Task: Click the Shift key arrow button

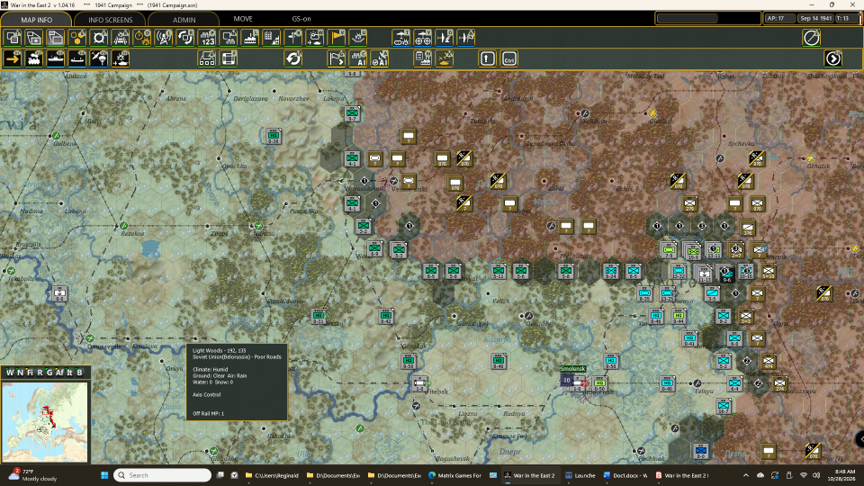Action: (488, 58)
